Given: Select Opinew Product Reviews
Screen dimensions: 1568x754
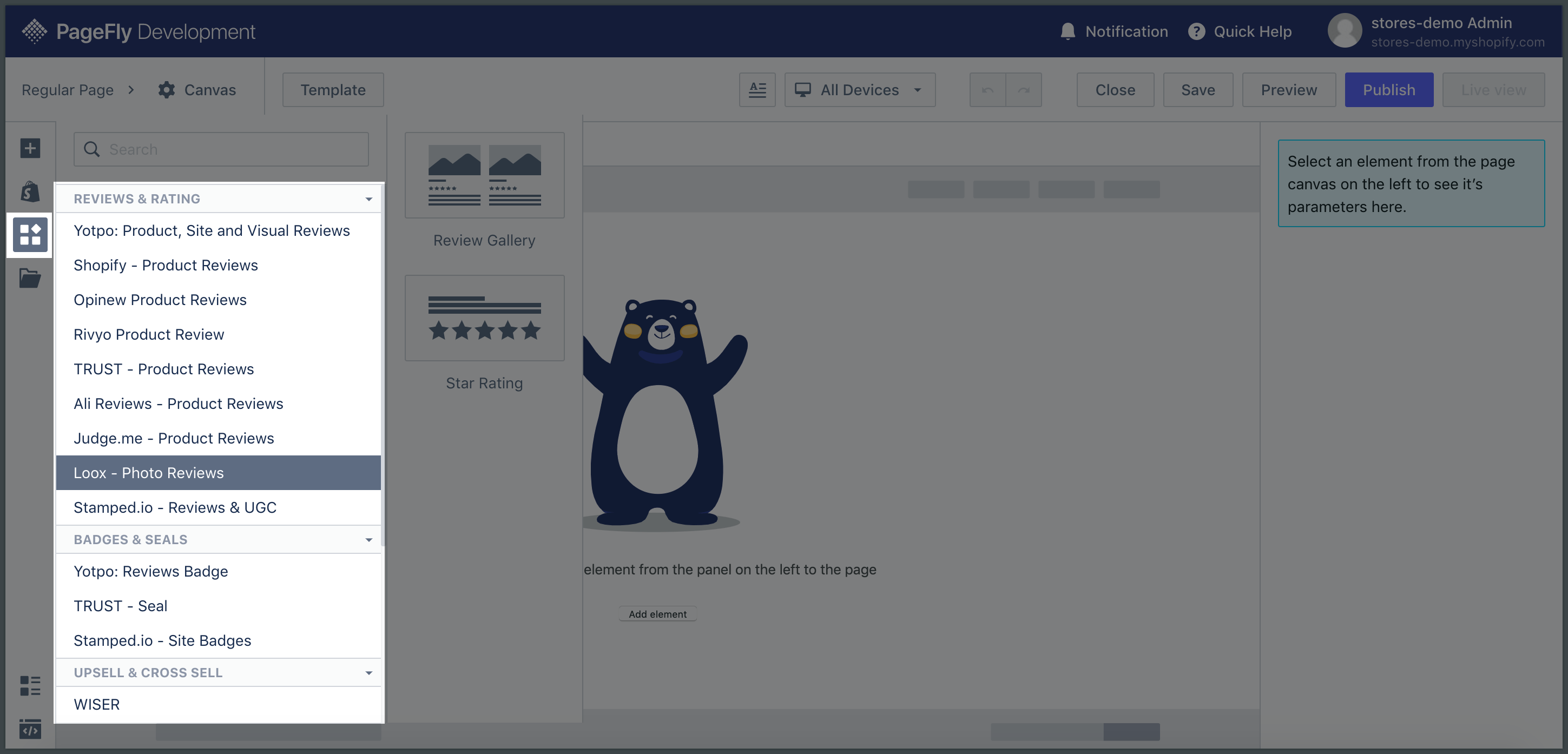Looking at the screenshot, I should click(x=219, y=300).
